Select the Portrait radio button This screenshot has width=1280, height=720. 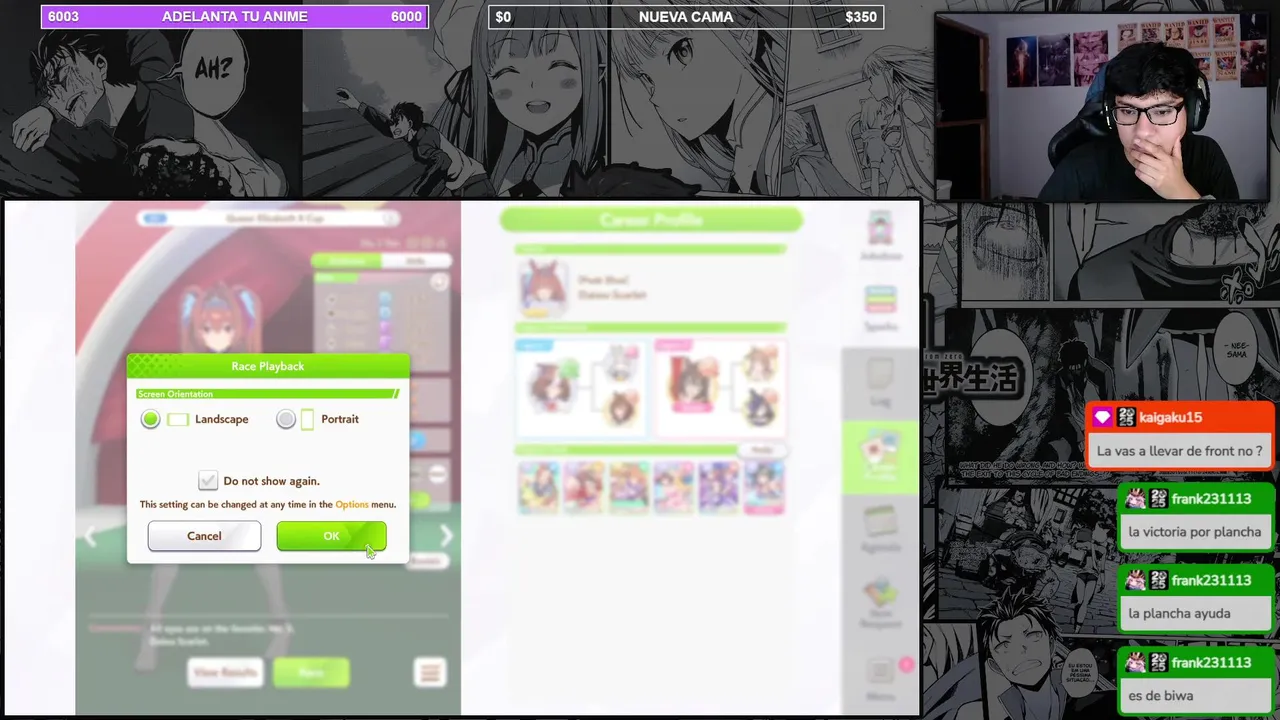coord(286,419)
